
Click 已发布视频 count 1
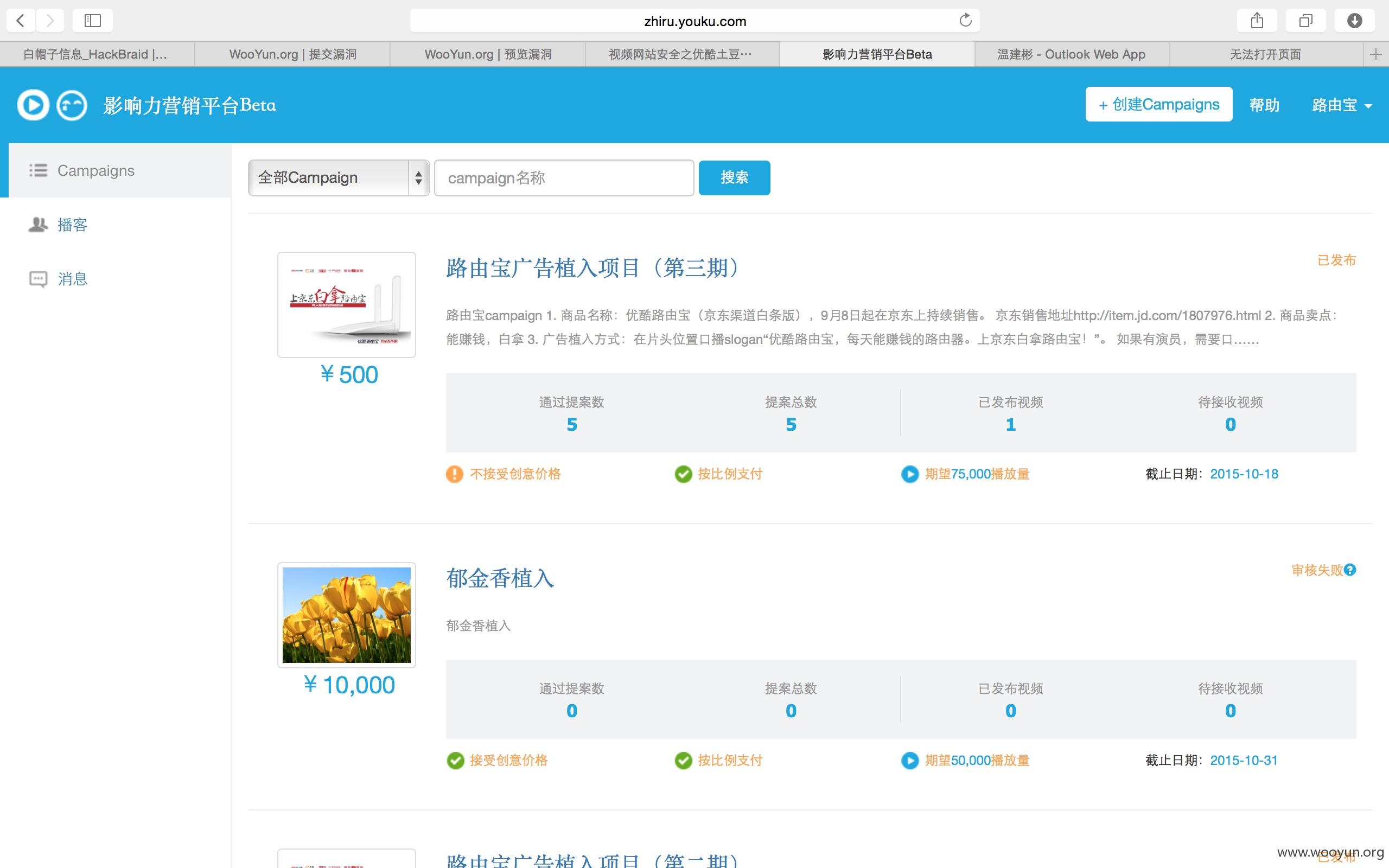(1011, 424)
